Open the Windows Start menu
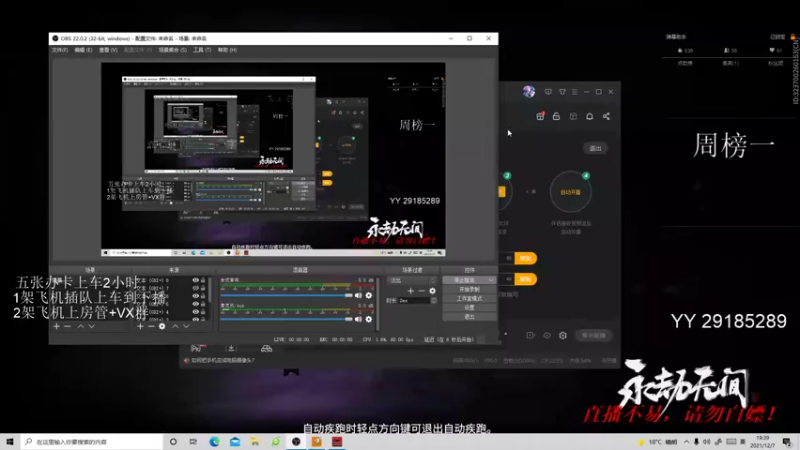Viewport: 800px width, 450px height. 10,441
